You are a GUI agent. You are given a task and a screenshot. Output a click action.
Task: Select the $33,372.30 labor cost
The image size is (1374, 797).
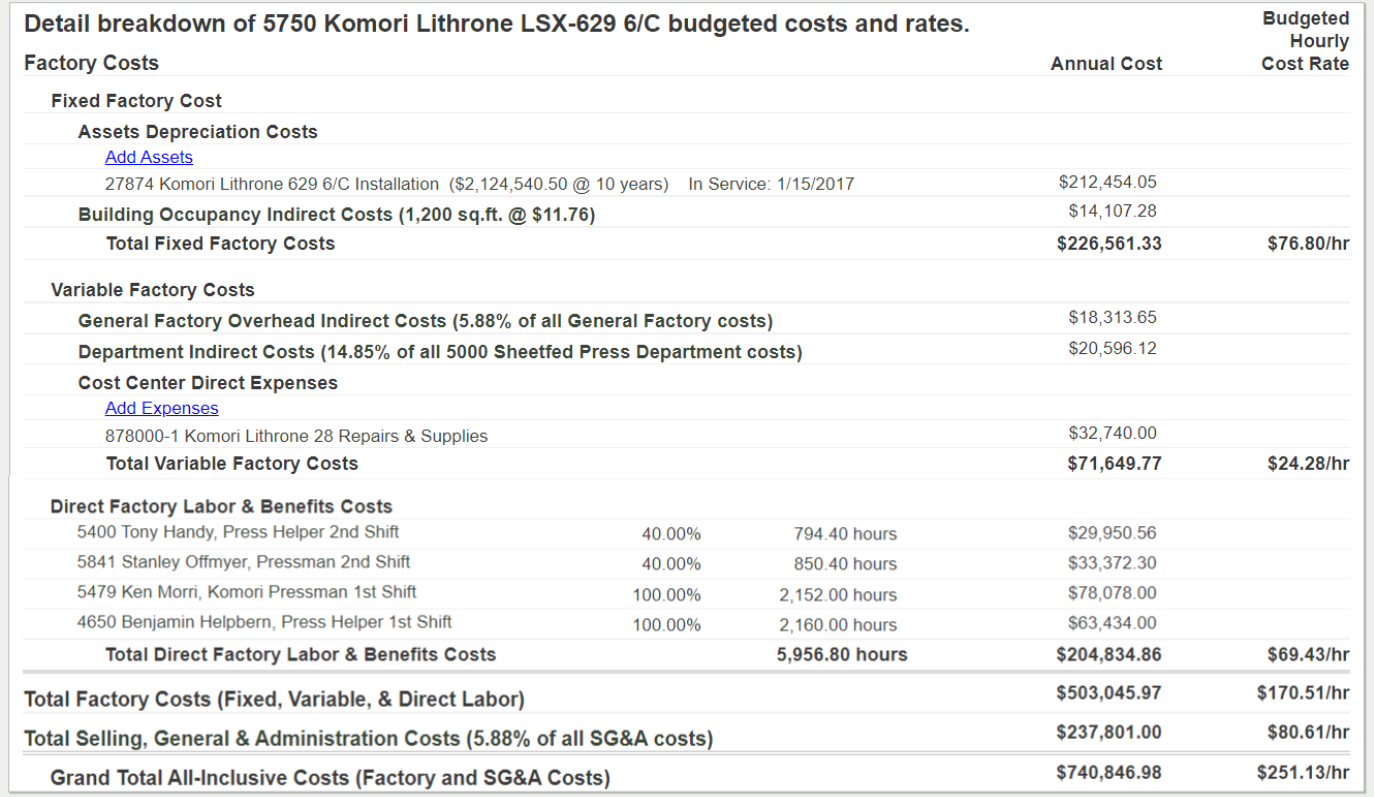(1112, 563)
